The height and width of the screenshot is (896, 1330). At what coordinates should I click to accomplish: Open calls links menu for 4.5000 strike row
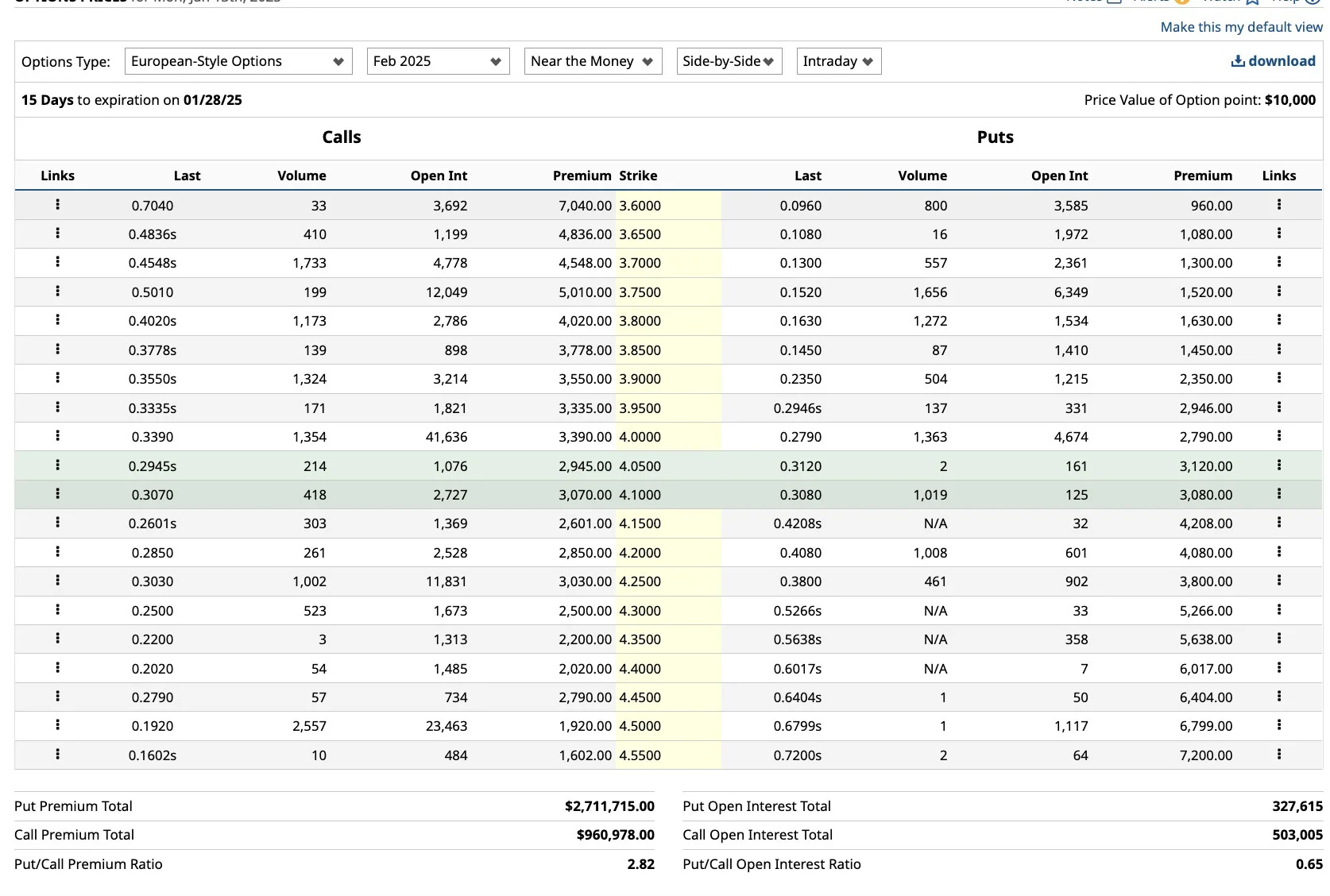tap(57, 725)
